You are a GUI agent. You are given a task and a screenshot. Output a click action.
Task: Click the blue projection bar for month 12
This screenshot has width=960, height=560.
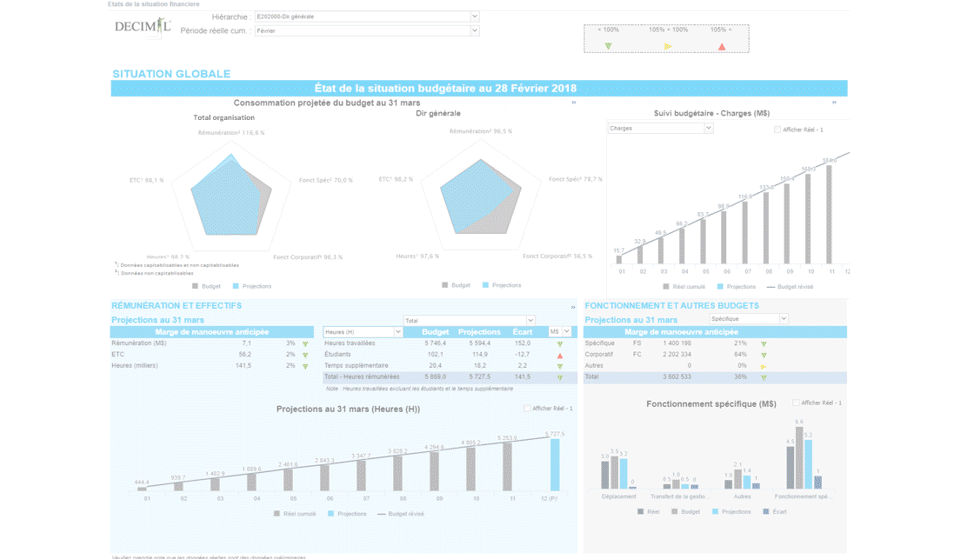(x=555, y=465)
